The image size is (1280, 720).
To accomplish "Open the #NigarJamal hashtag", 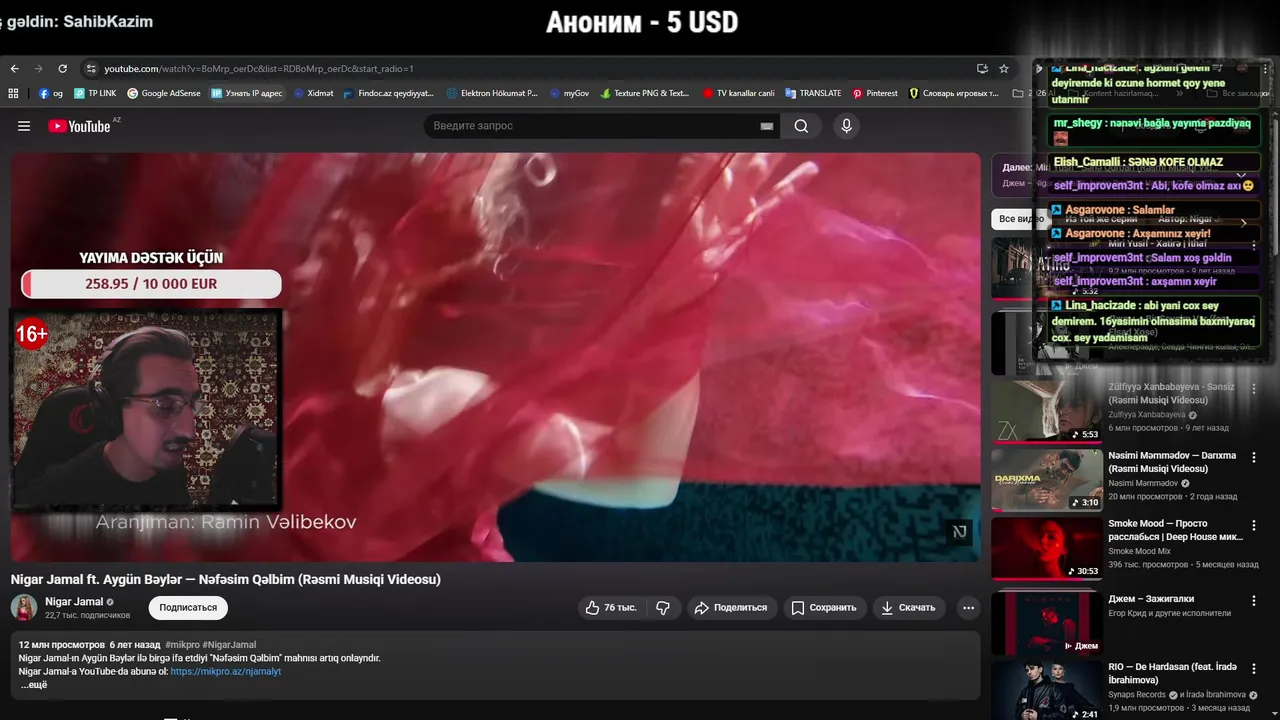I will (x=229, y=645).
